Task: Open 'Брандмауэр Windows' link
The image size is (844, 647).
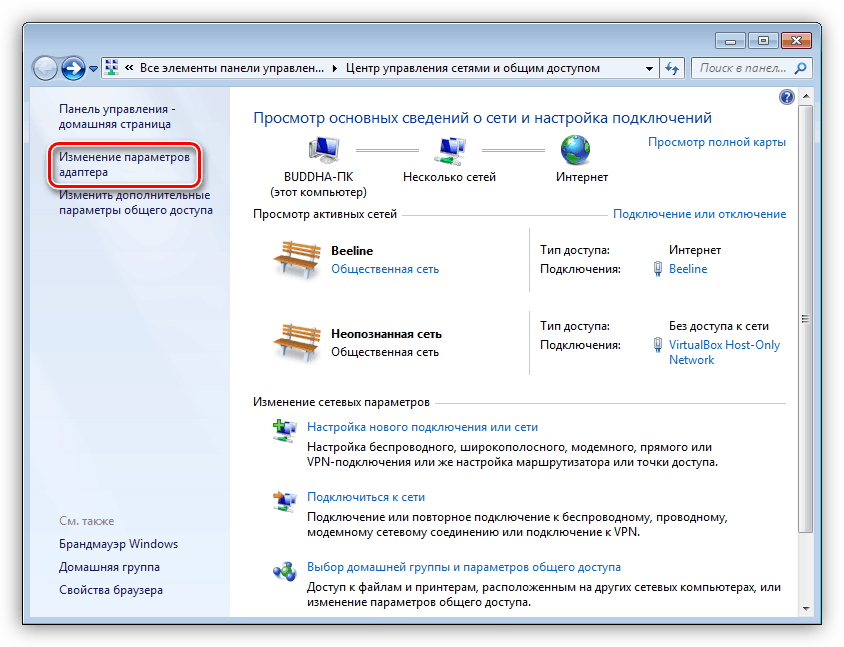Action: click(118, 544)
